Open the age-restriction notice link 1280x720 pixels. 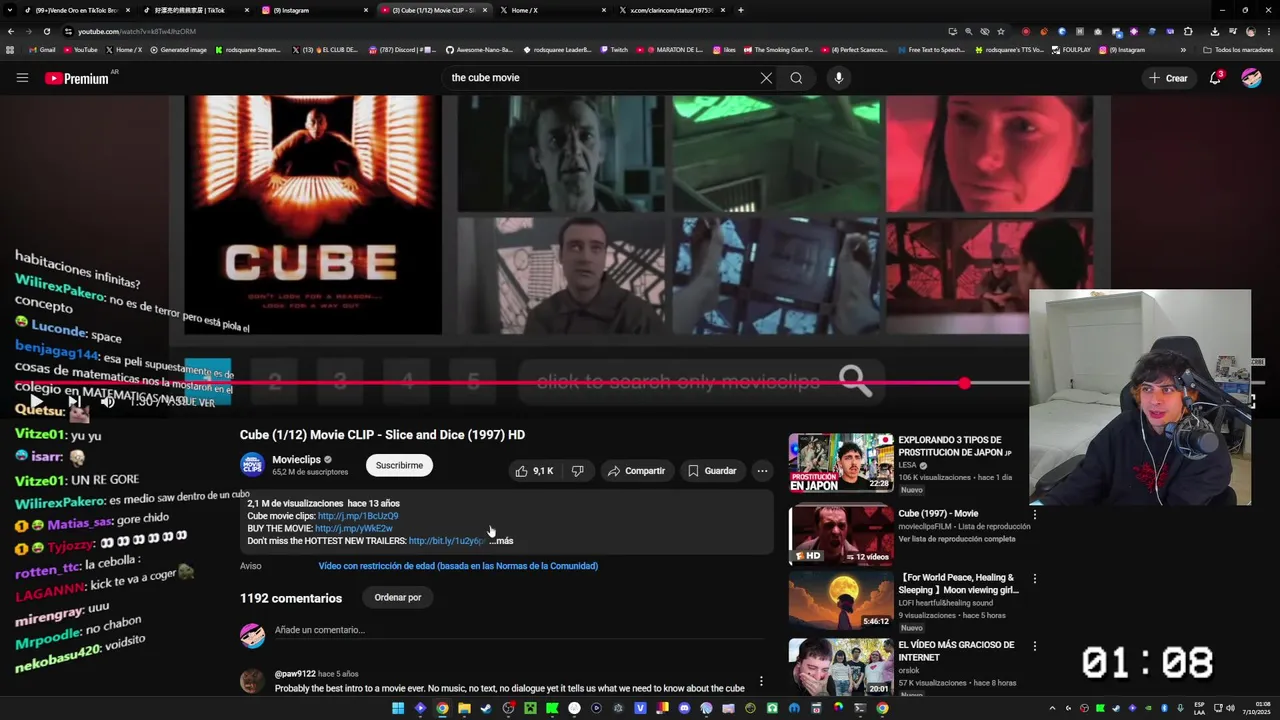click(458, 566)
